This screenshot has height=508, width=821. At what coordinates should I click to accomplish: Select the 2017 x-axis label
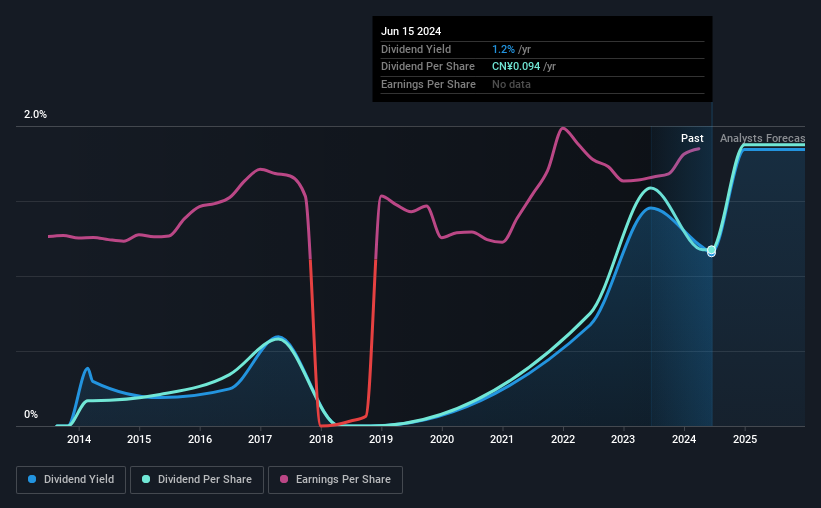click(260, 439)
